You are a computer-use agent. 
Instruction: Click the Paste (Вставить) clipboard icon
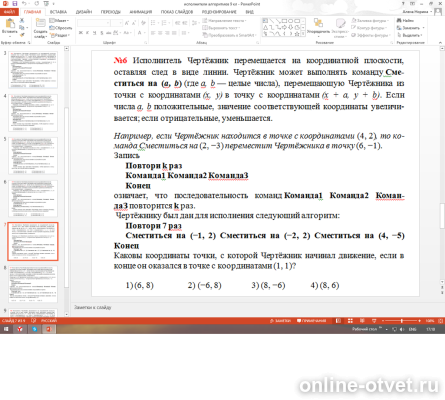(10, 24)
